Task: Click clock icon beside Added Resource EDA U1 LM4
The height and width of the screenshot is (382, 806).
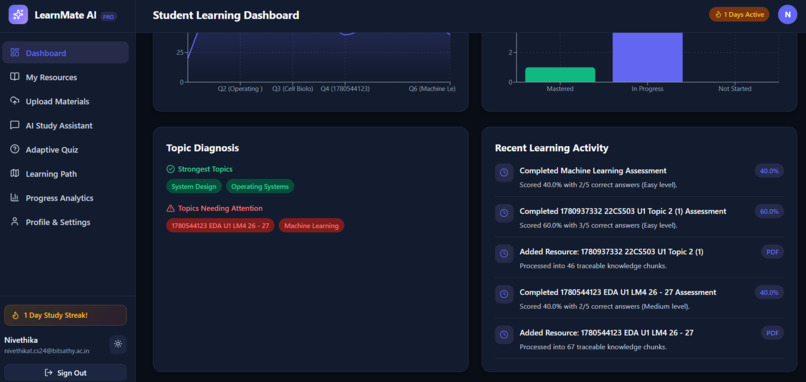Action: [504, 335]
